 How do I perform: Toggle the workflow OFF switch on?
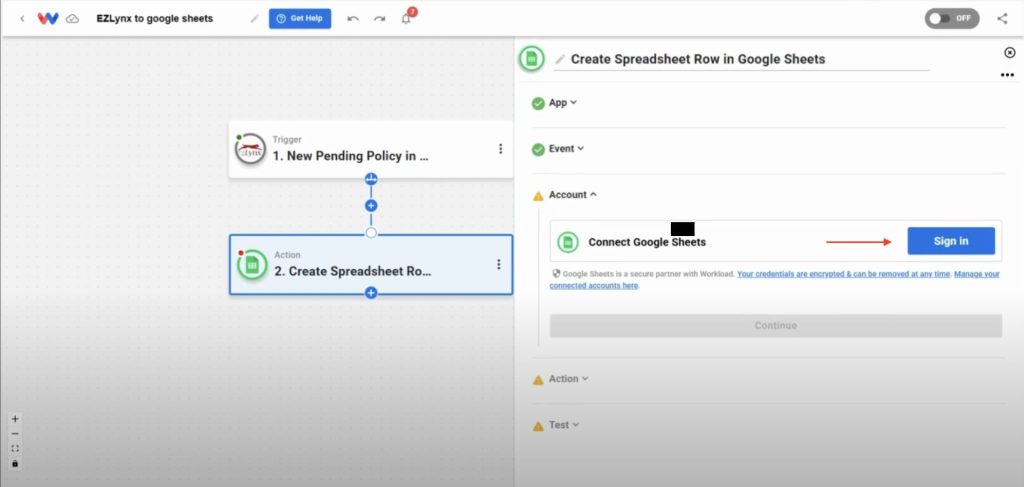point(952,18)
